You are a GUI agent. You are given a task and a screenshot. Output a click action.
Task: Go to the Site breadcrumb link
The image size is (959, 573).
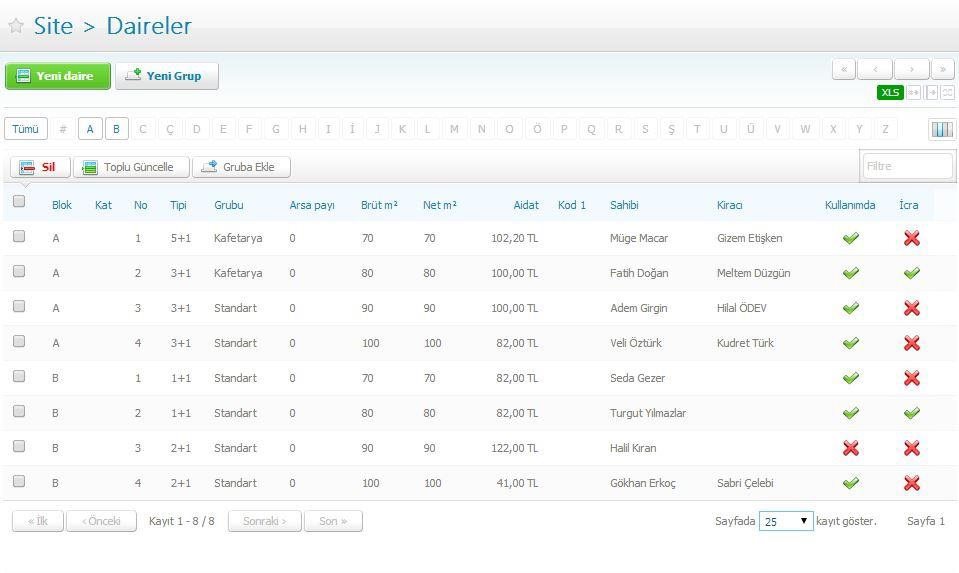[x=53, y=26]
